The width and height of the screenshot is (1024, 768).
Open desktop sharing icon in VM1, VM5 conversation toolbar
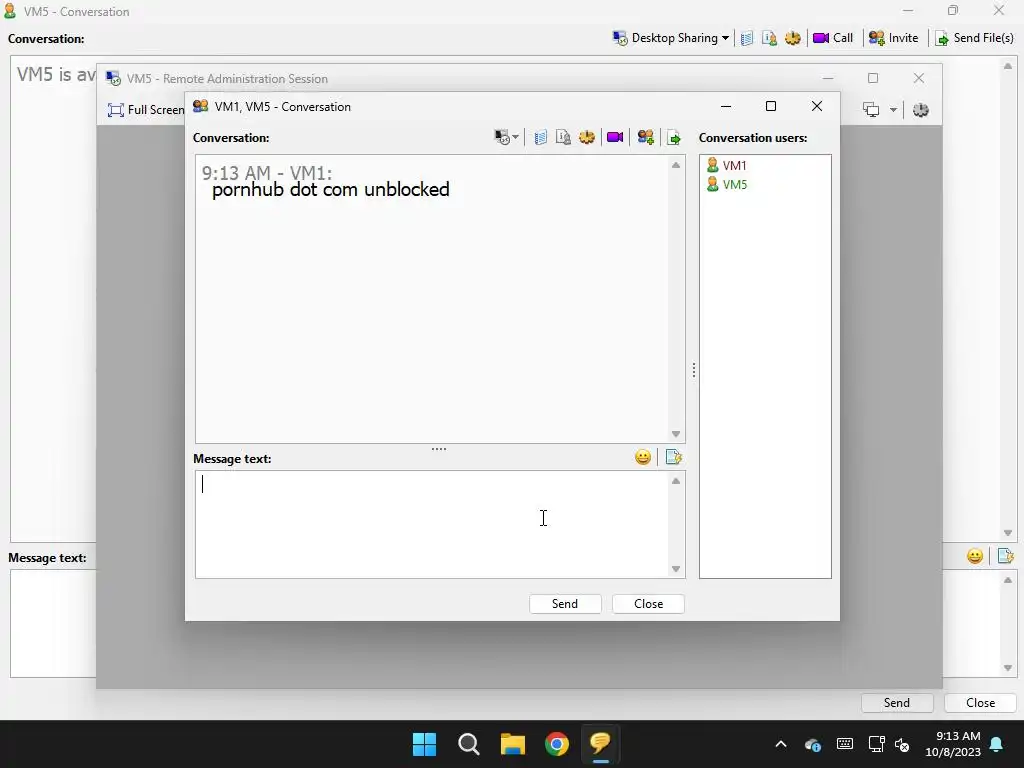[x=506, y=137]
